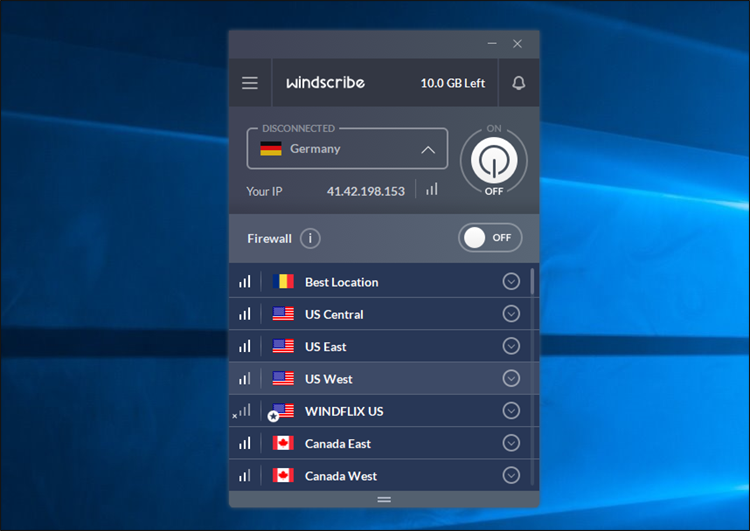Toggle the Firewall switch on
The image size is (750, 531).
click(x=490, y=238)
